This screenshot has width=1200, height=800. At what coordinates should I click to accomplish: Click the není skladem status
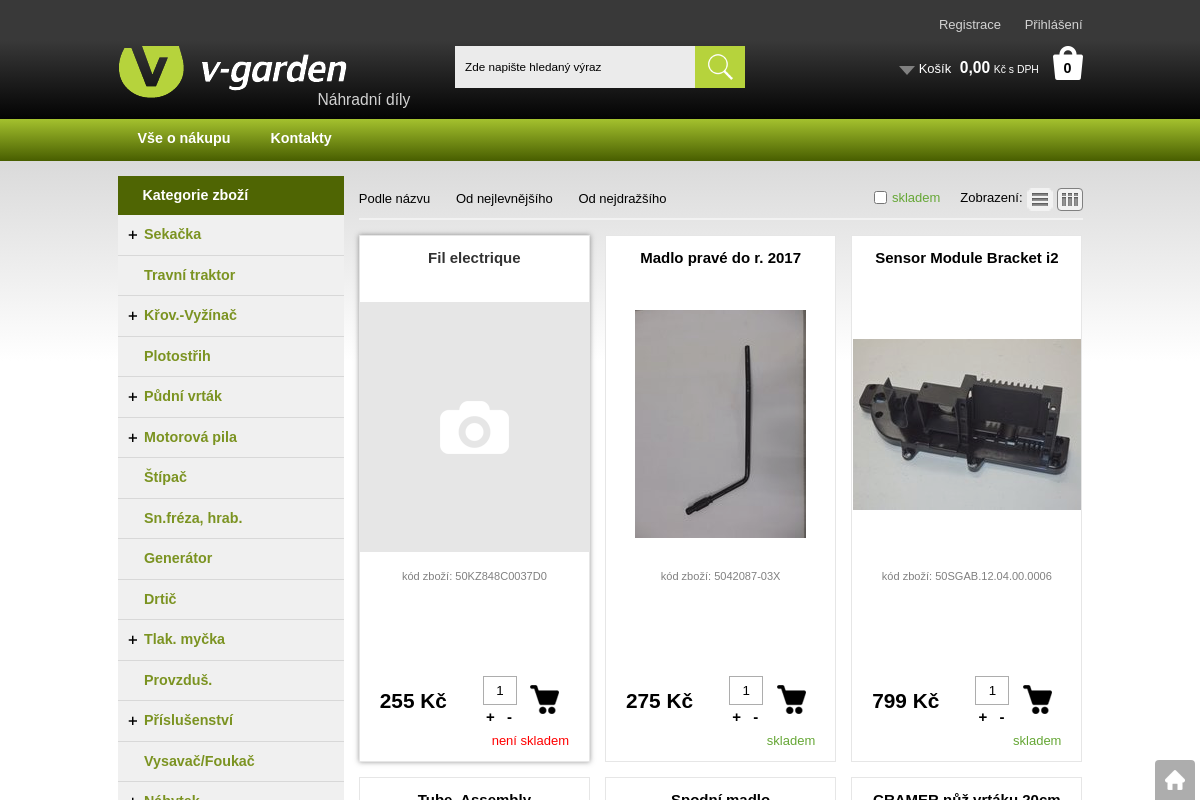tap(530, 740)
